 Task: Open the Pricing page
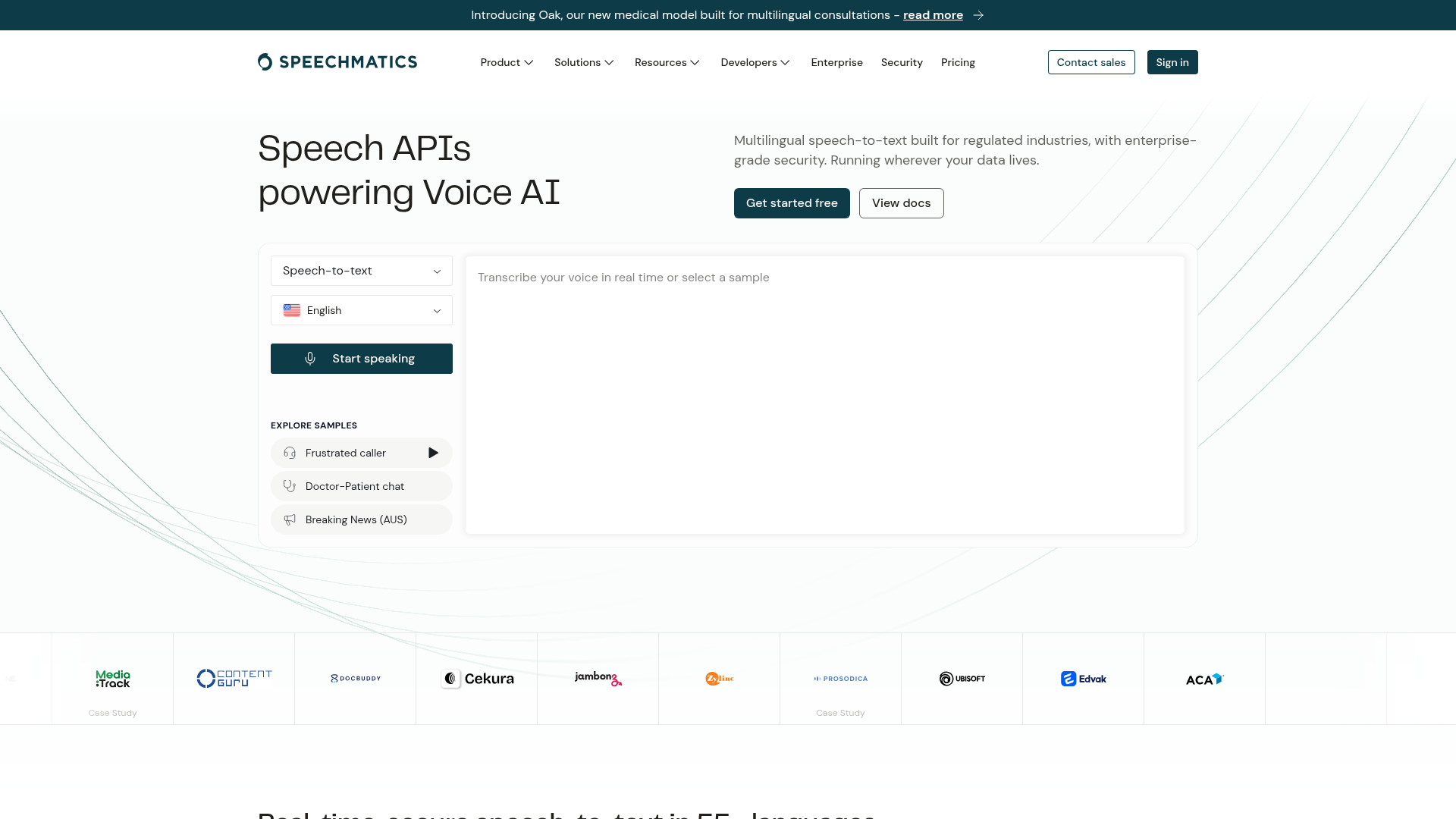(958, 62)
